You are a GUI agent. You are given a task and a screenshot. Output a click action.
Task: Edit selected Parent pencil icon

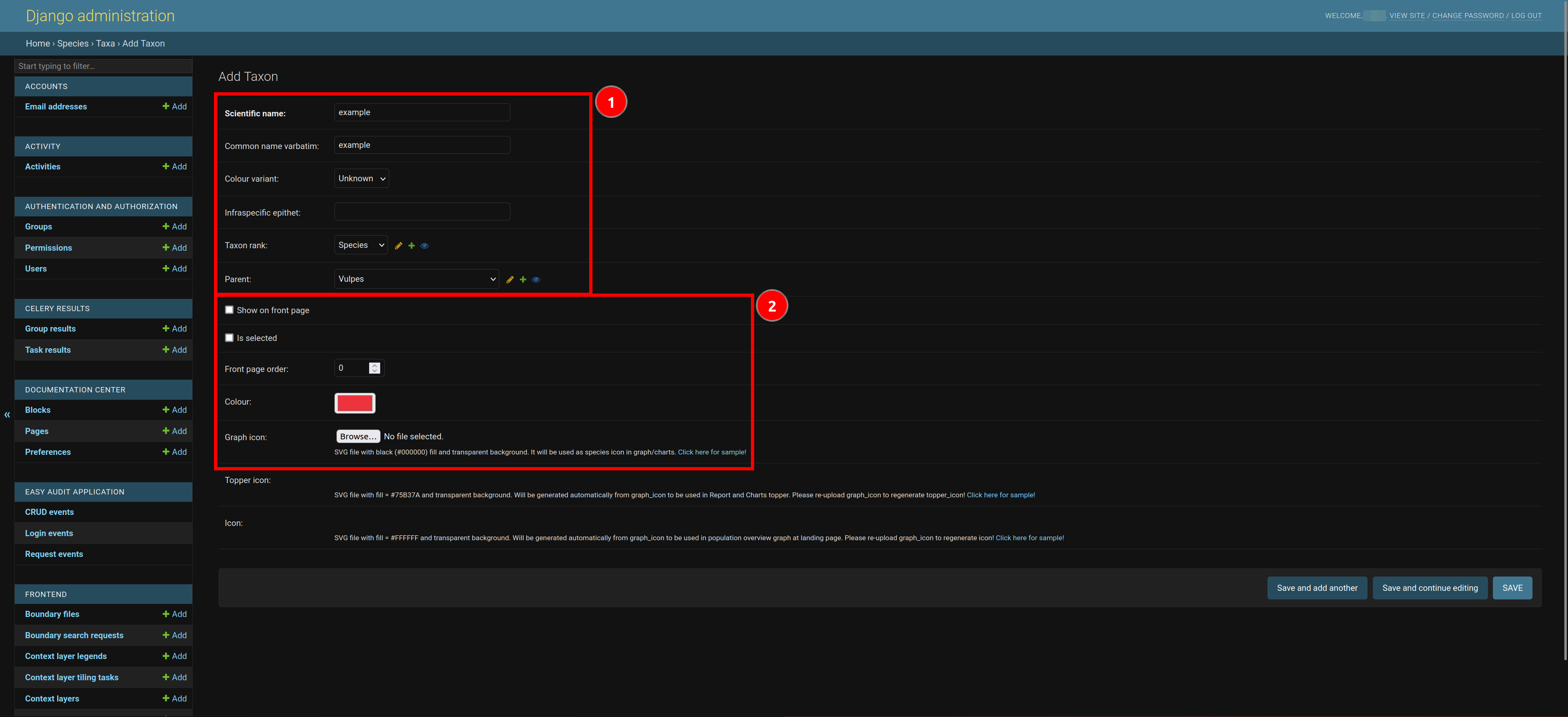pos(510,279)
